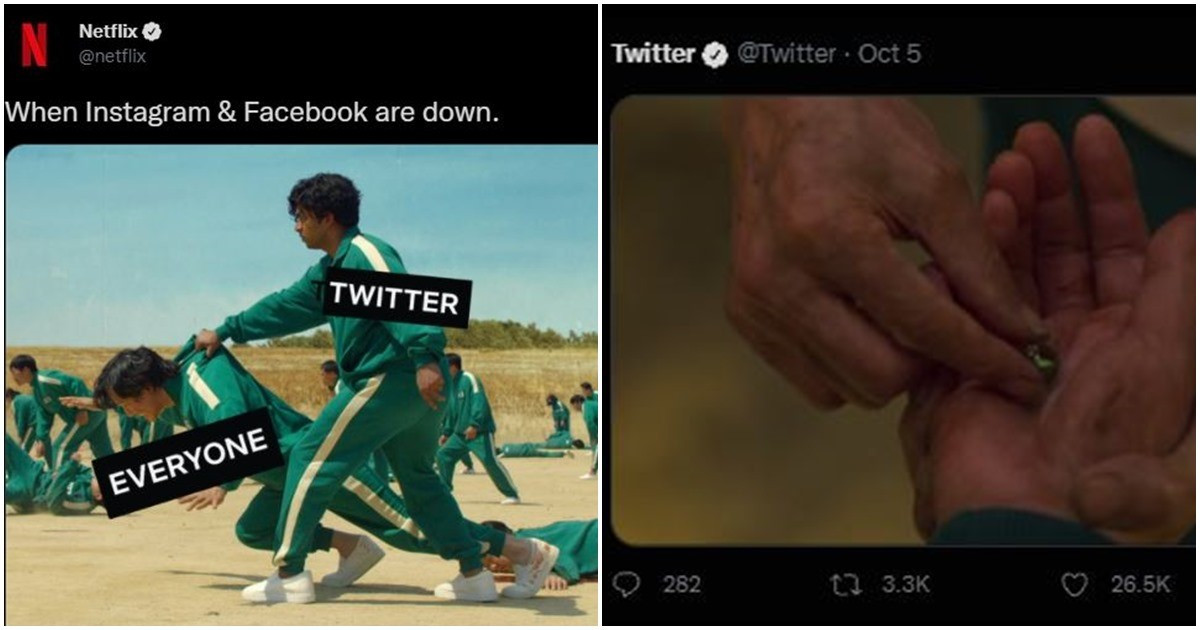Click the 26.5K likes count
1200x630 pixels.
1140,586
